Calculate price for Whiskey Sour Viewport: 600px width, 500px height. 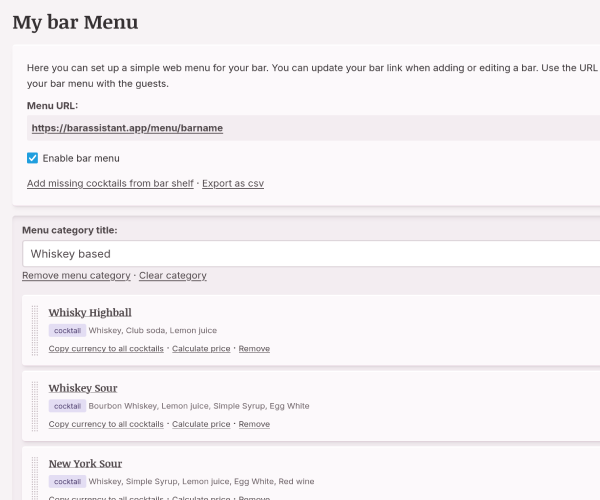[x=201, y=424]
